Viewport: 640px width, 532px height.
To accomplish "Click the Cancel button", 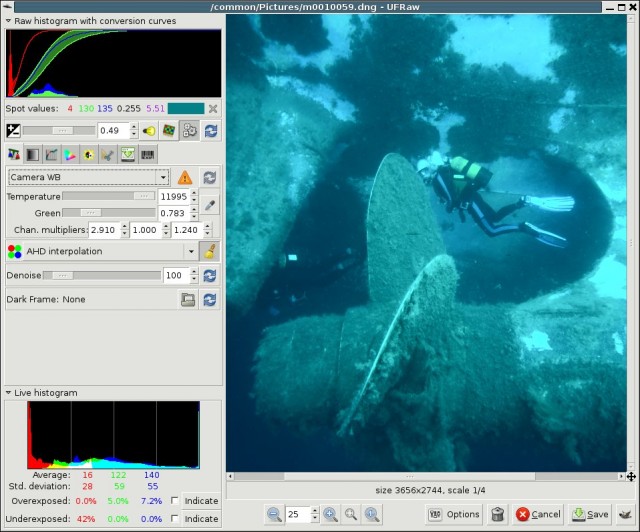I will tap(538, 514).
